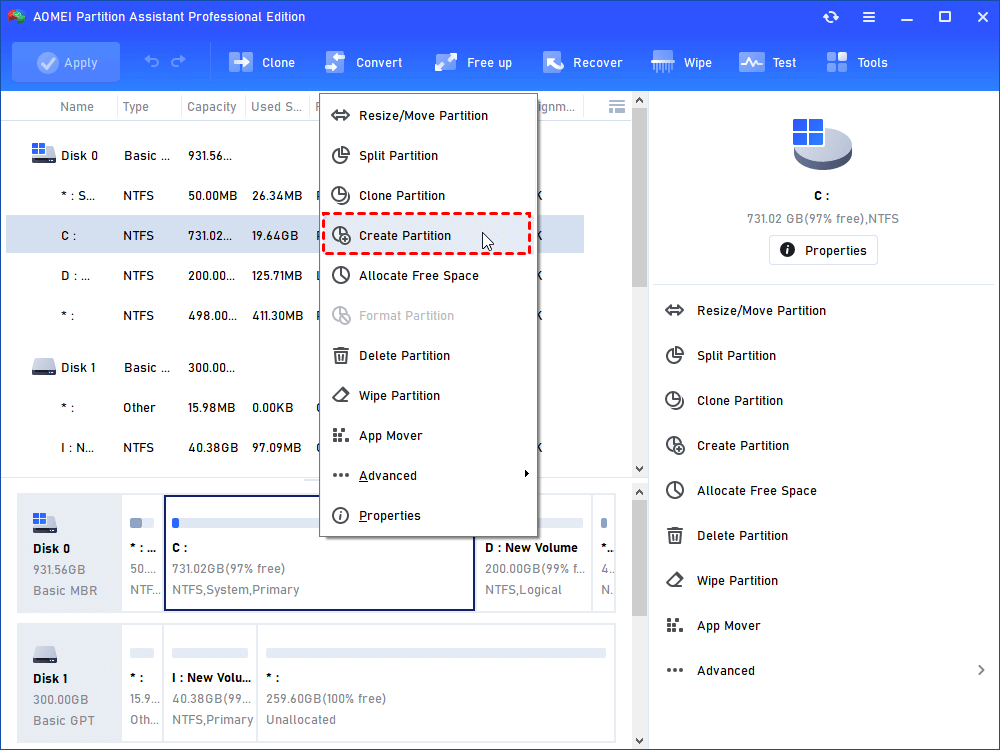Screen dimensions: 1000x750
Task: Open the Recover tool
Action: (x=582, y=62)
